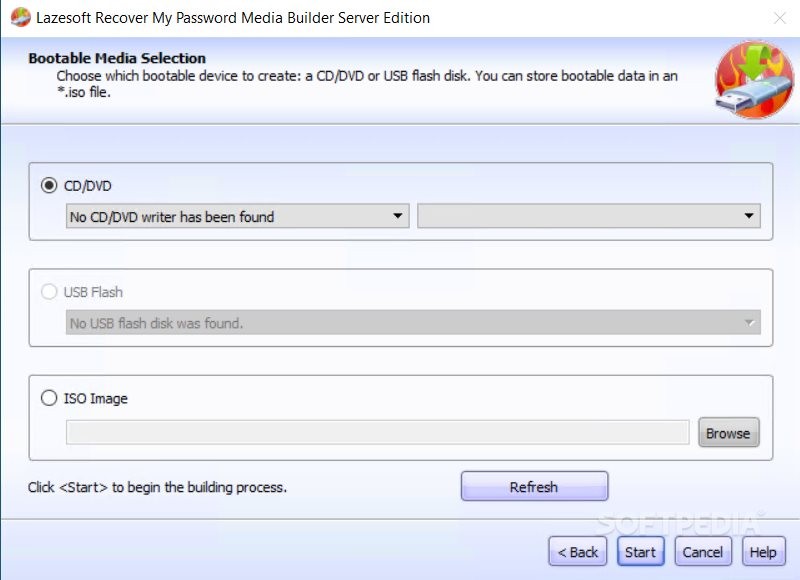Viewport: 800px width, 580px height.
Task: Go back with the < Back button
Action: point(578,551)
